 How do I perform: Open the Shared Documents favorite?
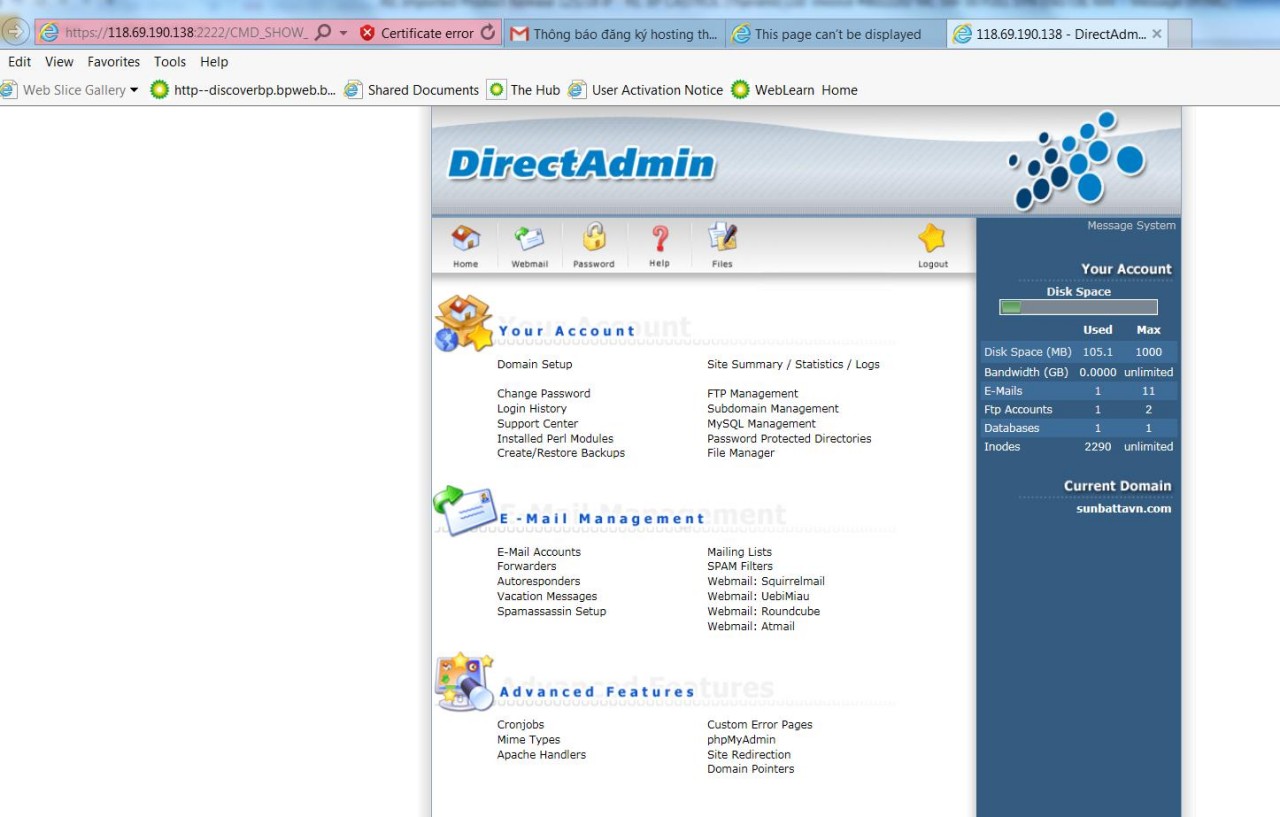coord(412,90)
